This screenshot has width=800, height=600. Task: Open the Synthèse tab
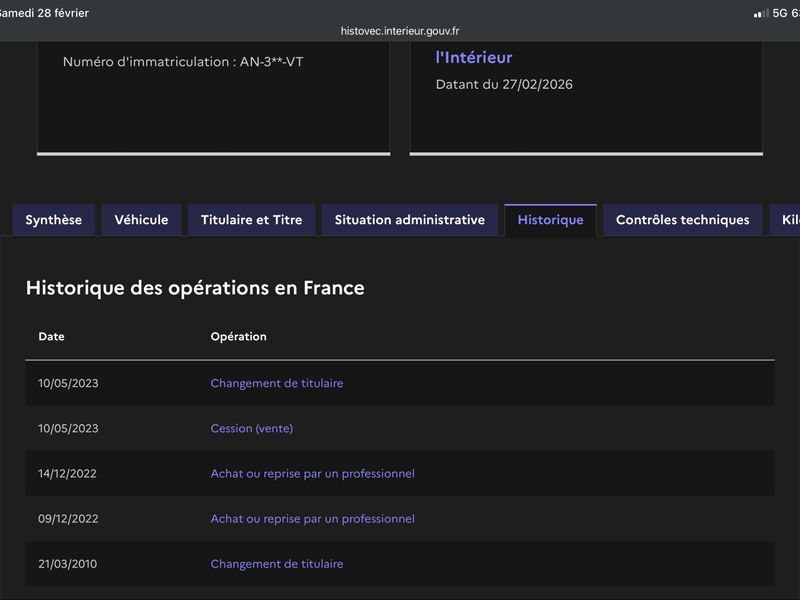pos(54,220)
